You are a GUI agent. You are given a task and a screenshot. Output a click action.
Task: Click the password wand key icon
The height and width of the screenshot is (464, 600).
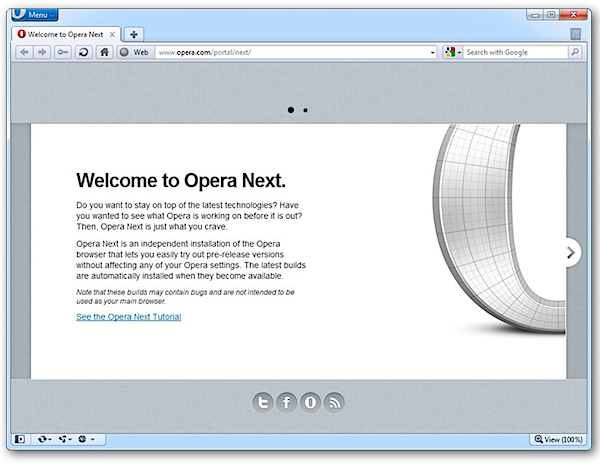(x=63, y=52)
